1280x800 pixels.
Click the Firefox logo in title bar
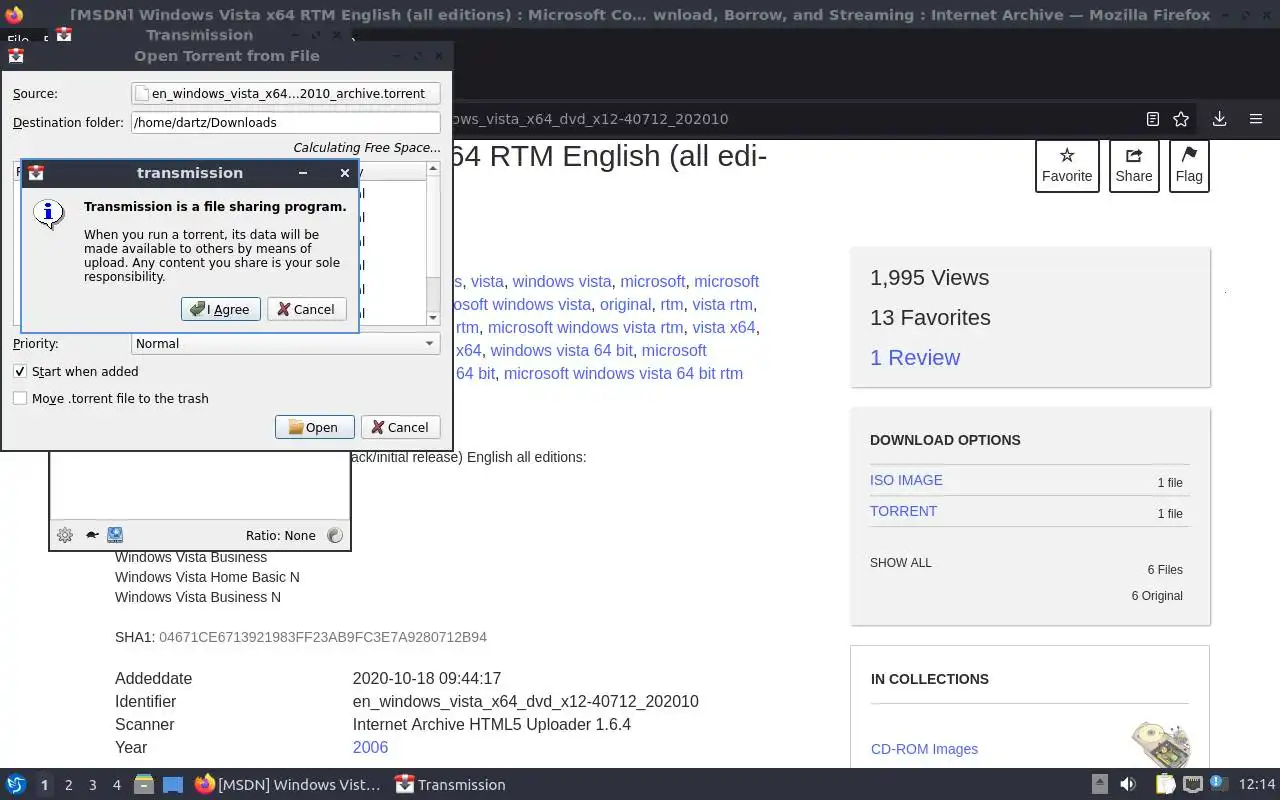(x=13, y=15)
